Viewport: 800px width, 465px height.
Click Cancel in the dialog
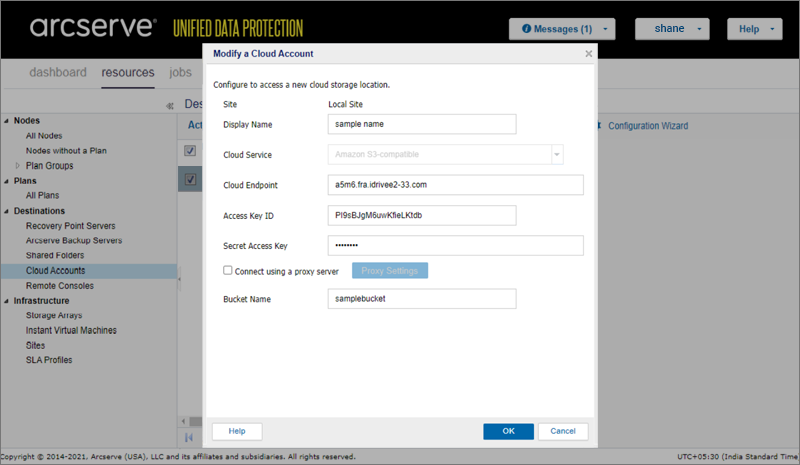point(563,431)
